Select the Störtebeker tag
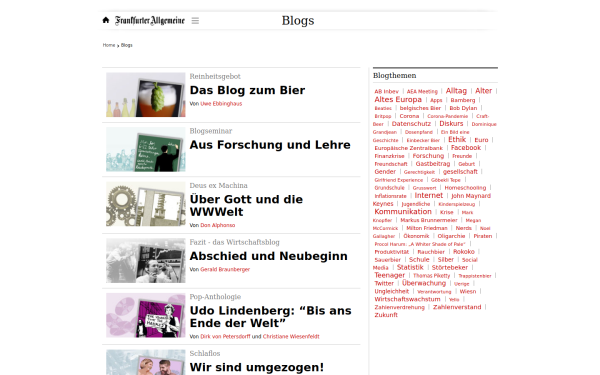 point(450,267)
